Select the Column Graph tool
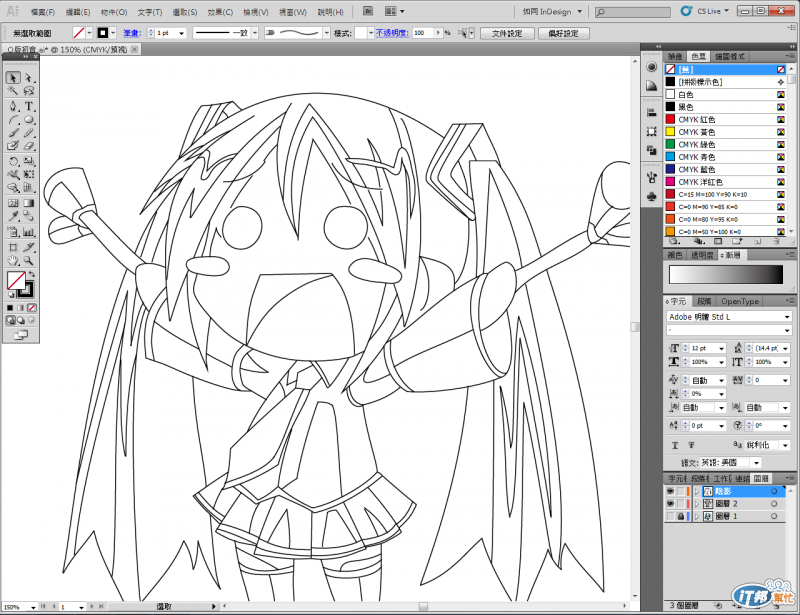Image resolution: width=800 pixels, height=615 pixels. (29, 232)
